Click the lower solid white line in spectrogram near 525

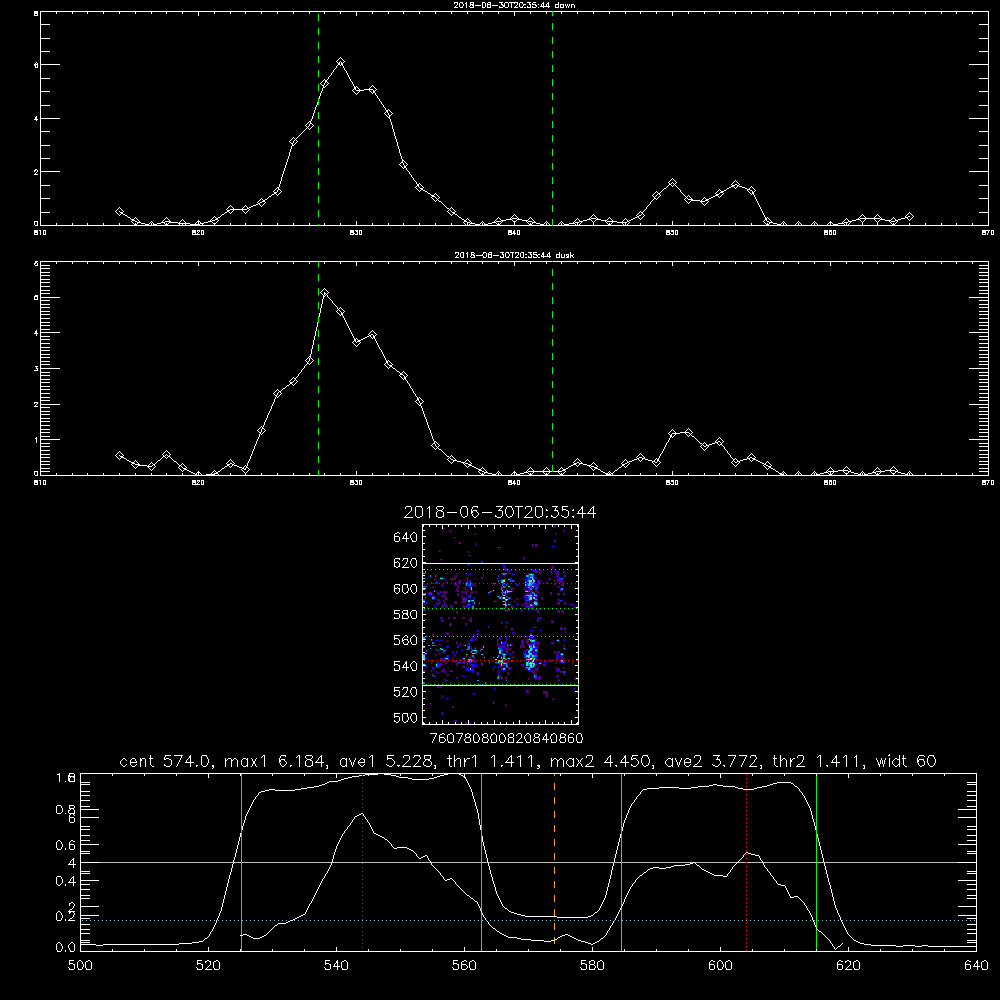point(501,686)
